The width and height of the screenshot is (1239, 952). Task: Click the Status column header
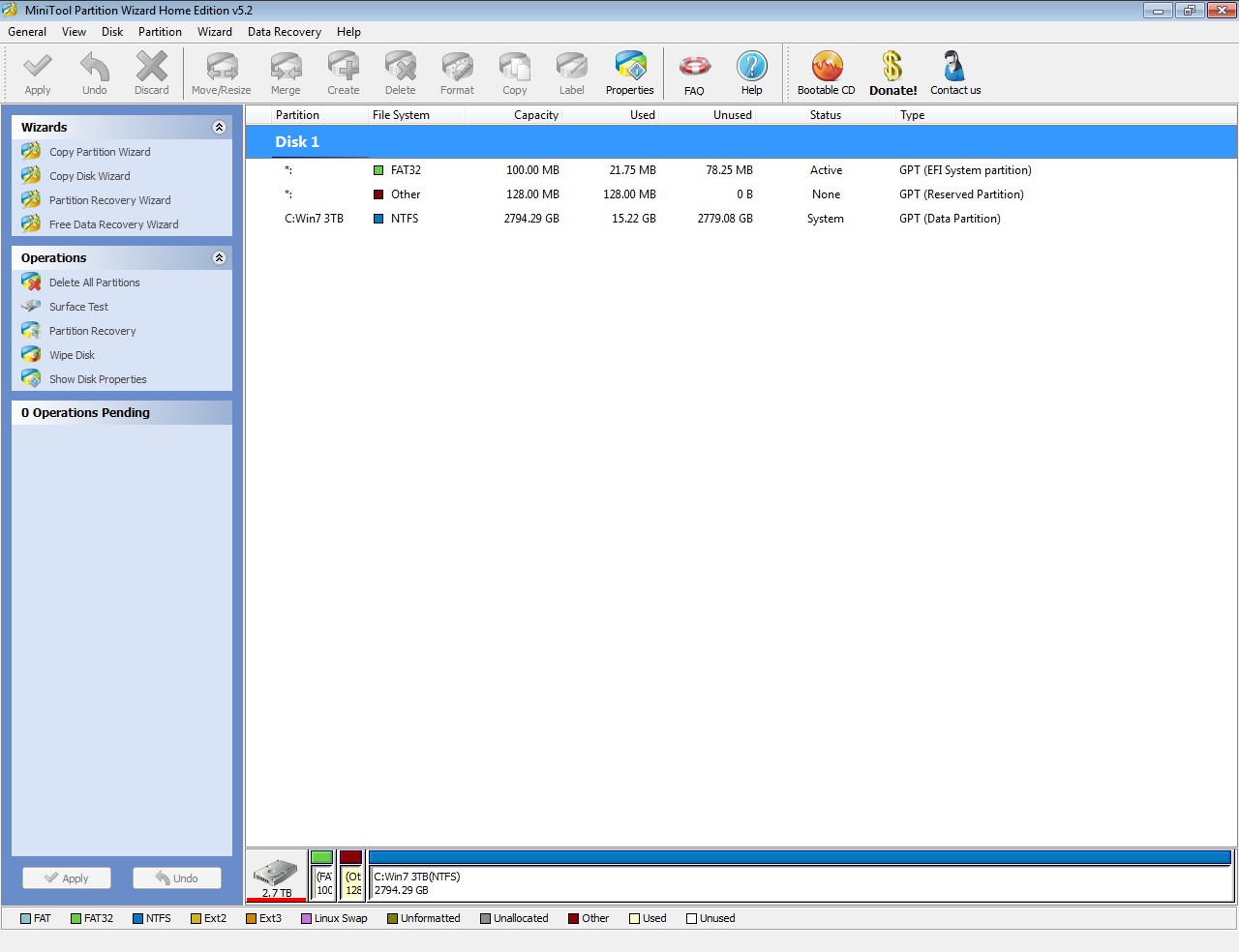pos(826,115)
